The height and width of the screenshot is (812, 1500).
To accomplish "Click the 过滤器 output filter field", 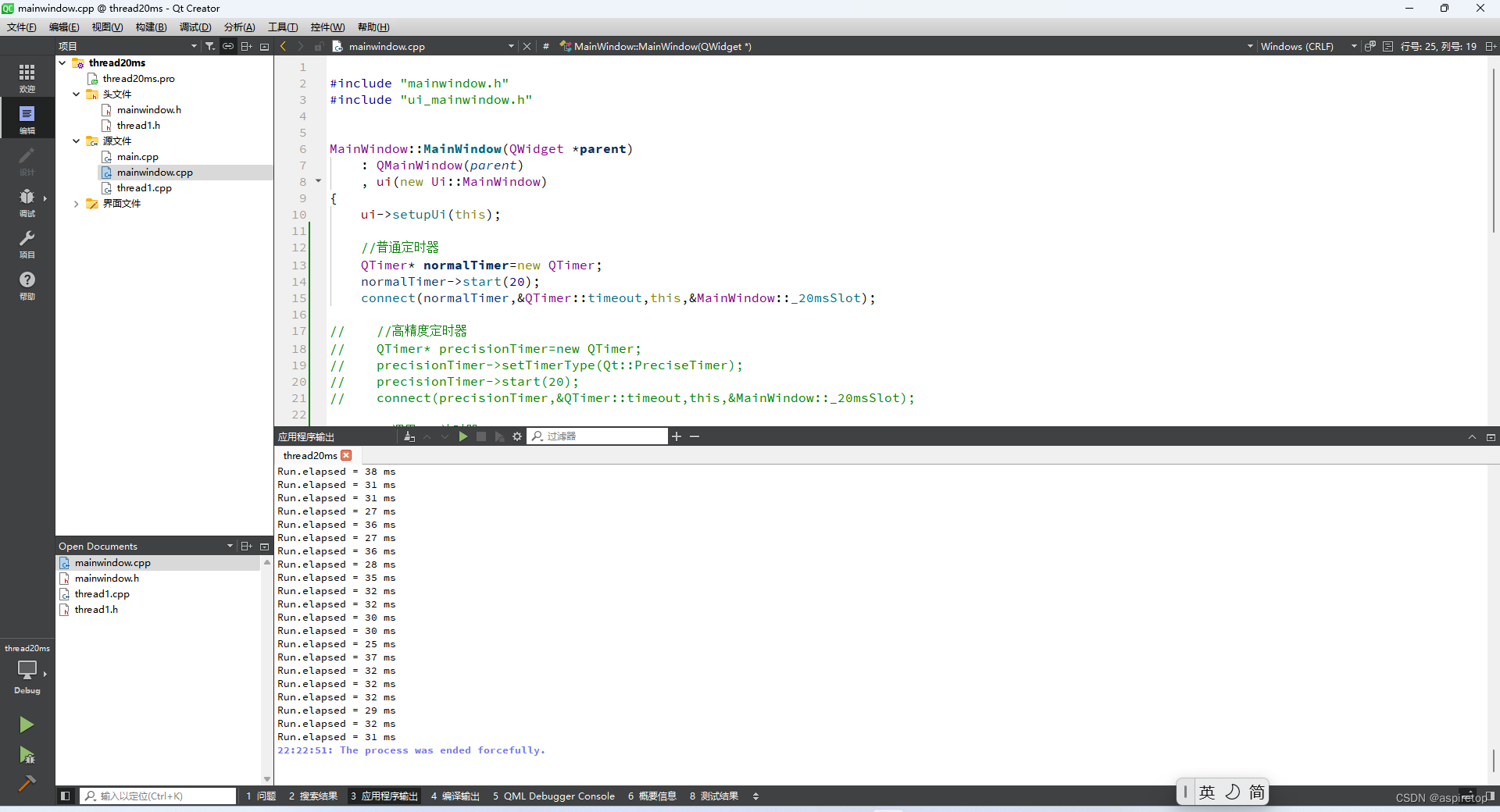I will [598, 436].
